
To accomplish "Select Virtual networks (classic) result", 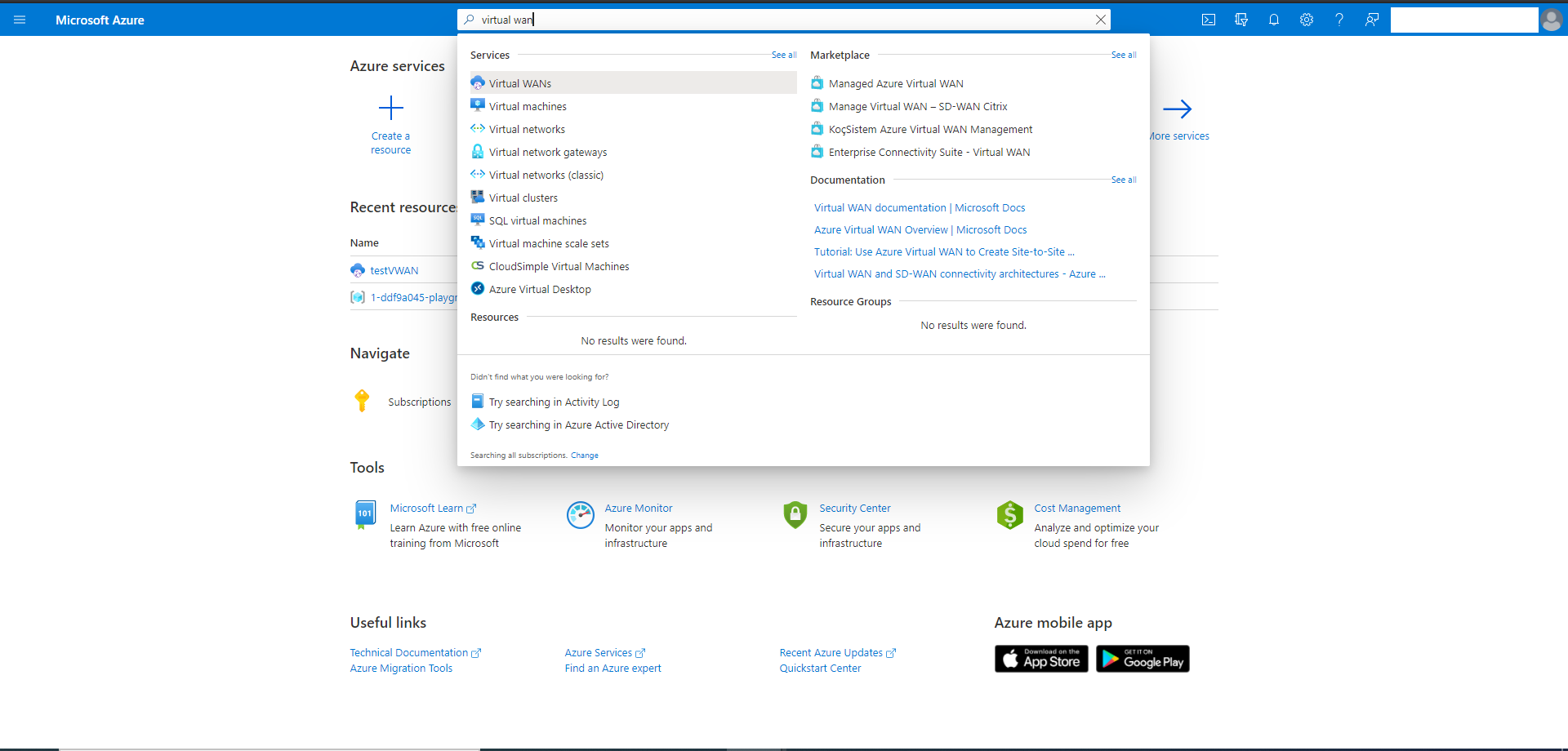I will [633, 175].
